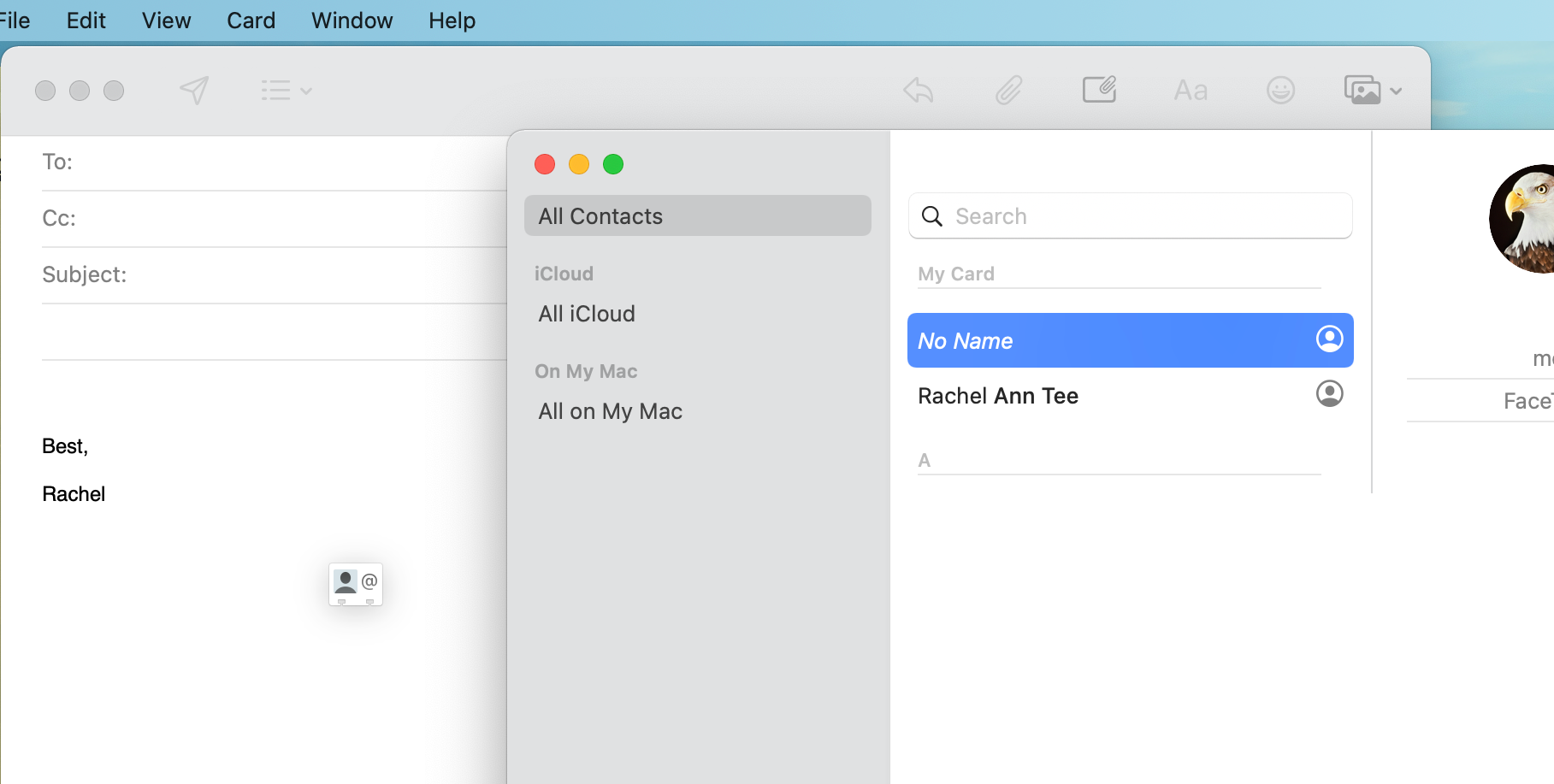Click the contact card icon next to No Name
Image resolution: width=1554 pixels, height=784 pixels.
click(x=1330, y=339)
